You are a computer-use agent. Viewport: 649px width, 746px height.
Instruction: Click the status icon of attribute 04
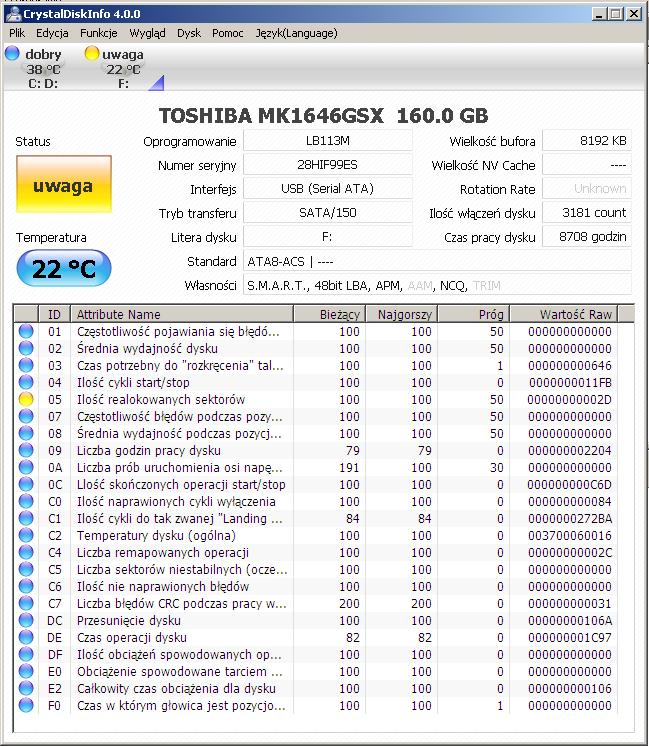[26, 382]
